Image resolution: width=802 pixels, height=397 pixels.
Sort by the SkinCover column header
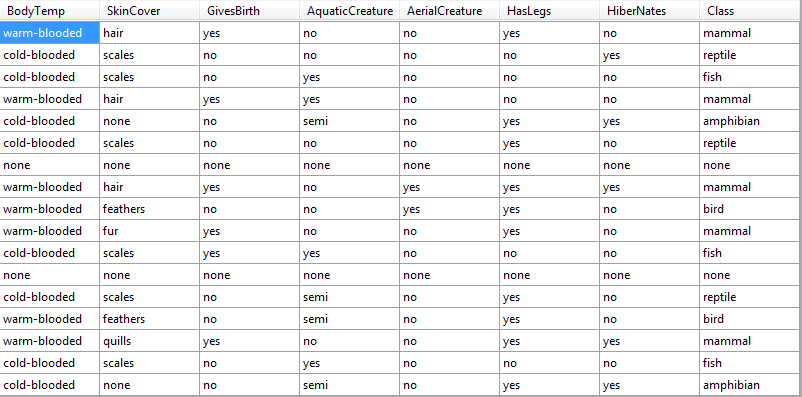pos(150,11)
